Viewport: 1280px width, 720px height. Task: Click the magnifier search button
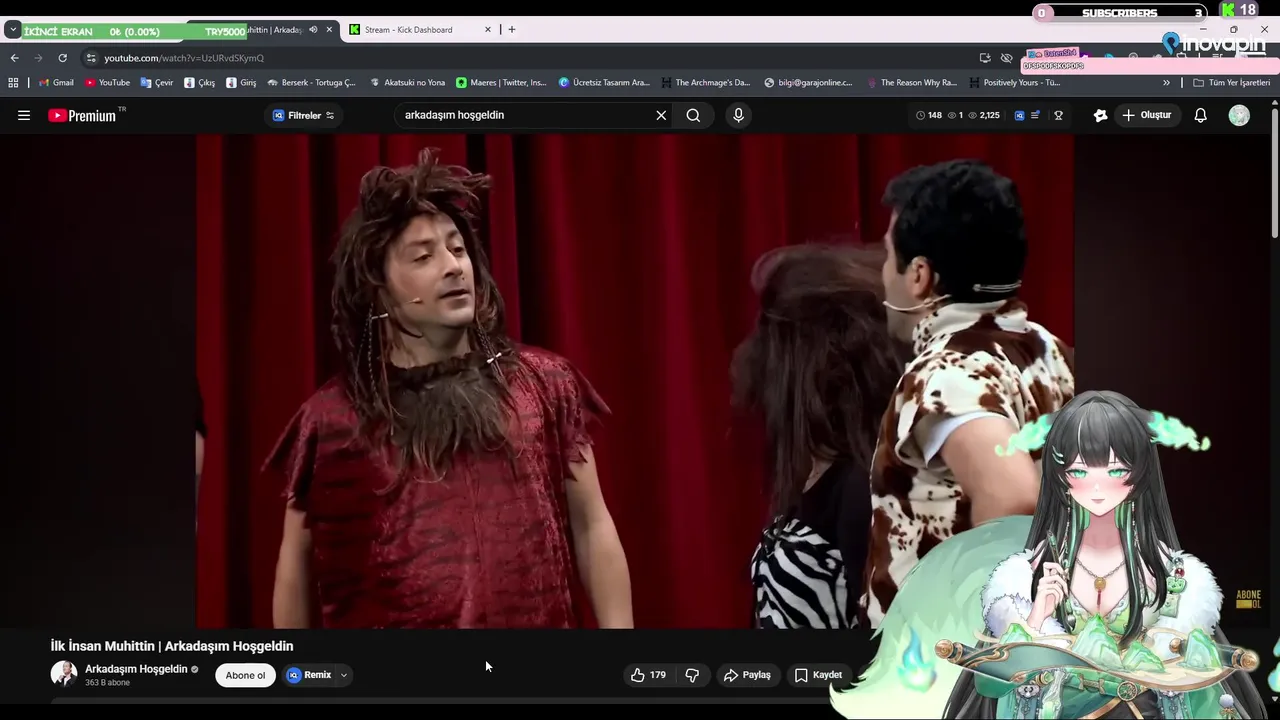pyautogui.click(x=693, y=115)
